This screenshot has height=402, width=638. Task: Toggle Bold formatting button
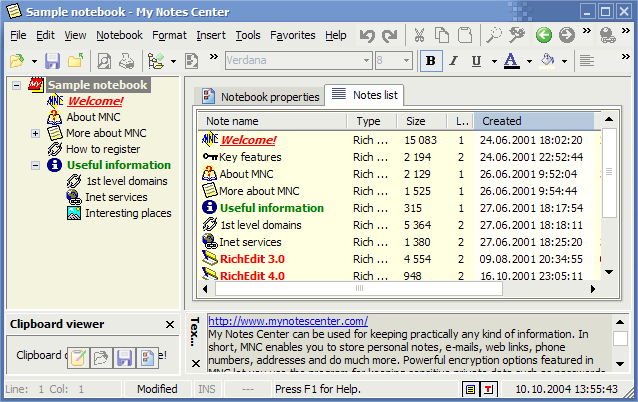click(x=431, y=61)
